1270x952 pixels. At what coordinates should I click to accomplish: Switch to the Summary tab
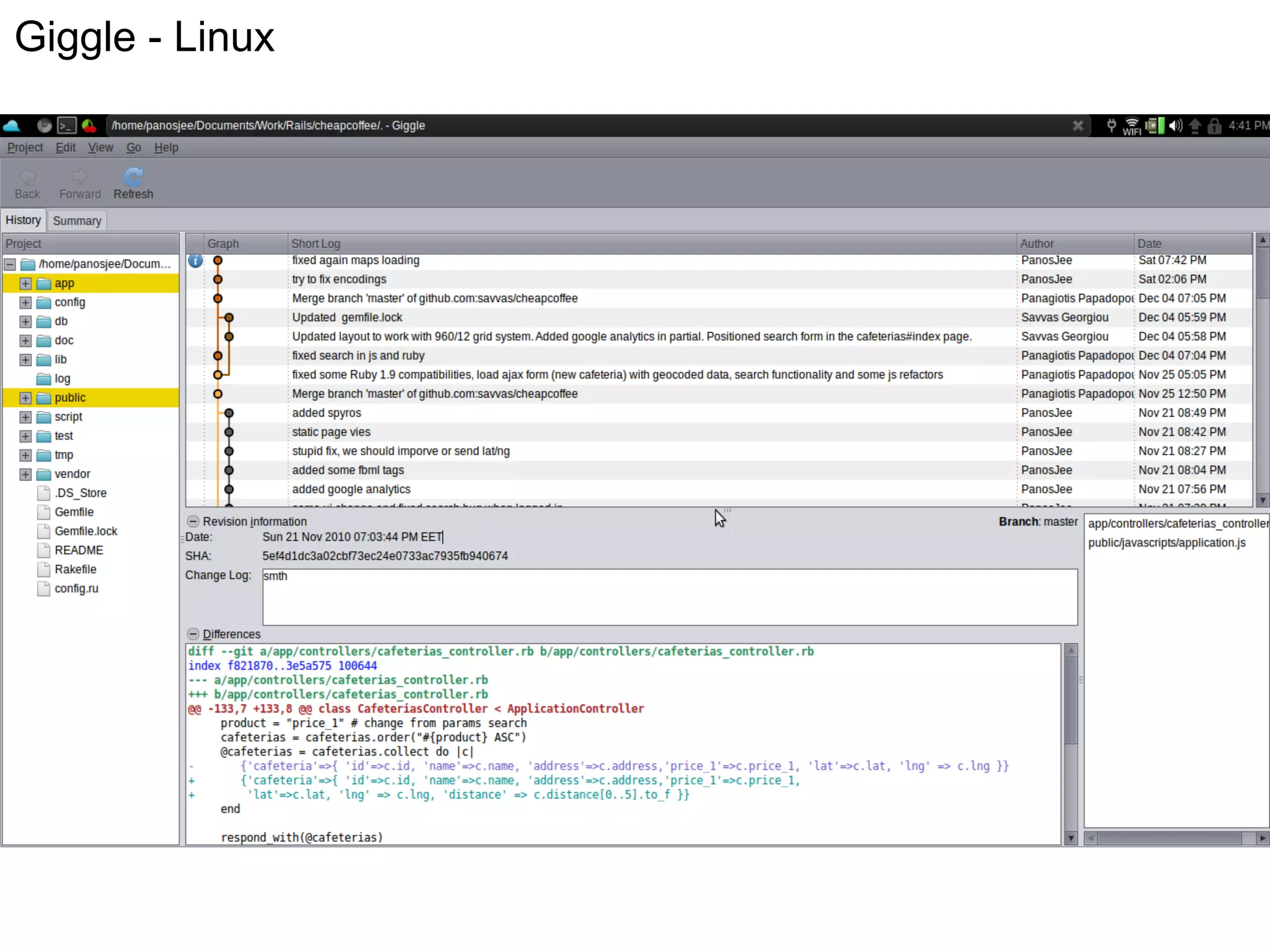tap(77, 221)
